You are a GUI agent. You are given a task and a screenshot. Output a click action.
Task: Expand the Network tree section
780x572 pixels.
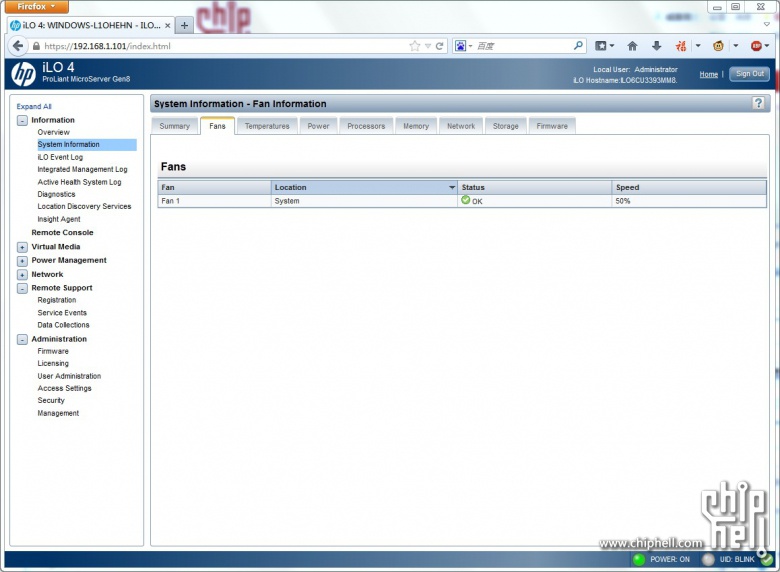22,275
